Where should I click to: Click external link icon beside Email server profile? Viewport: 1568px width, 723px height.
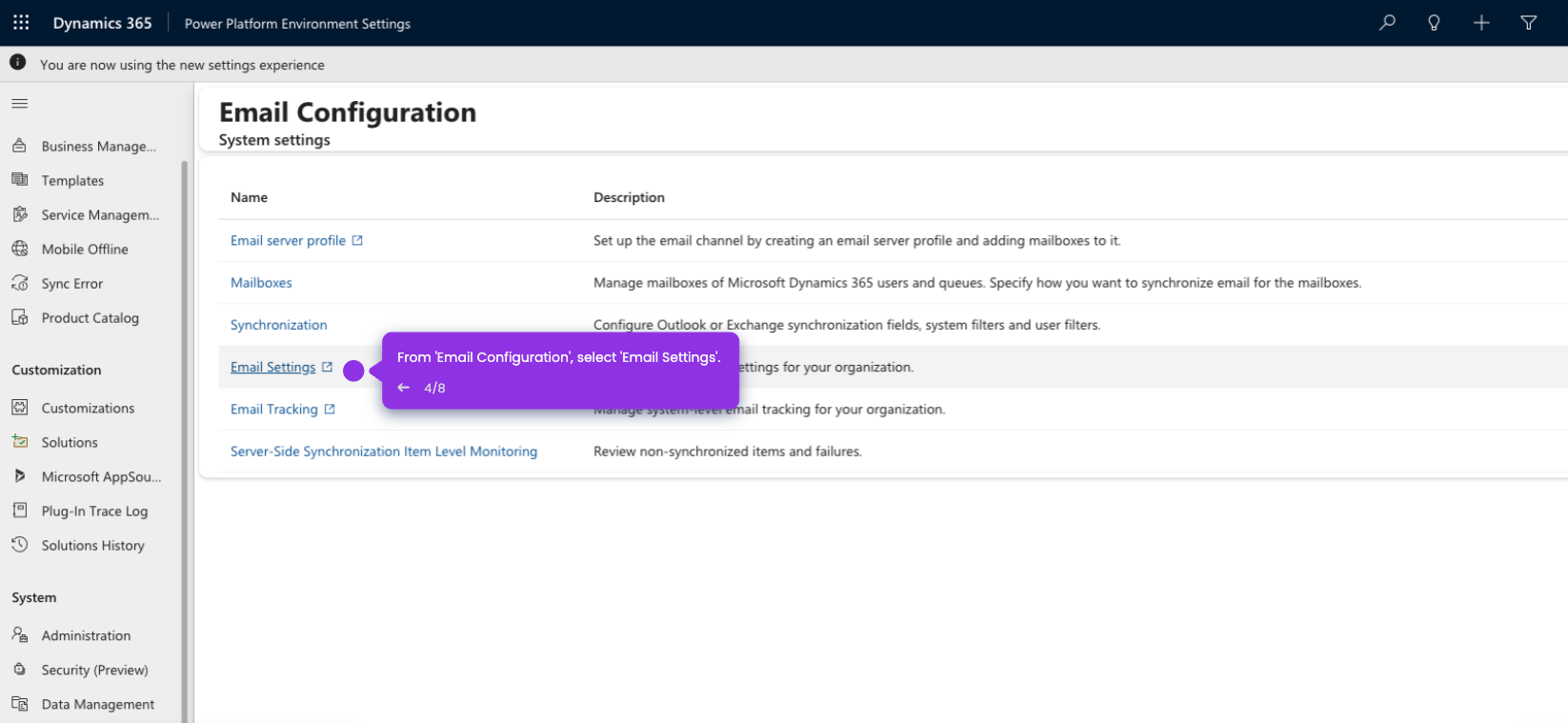point(357,240)
